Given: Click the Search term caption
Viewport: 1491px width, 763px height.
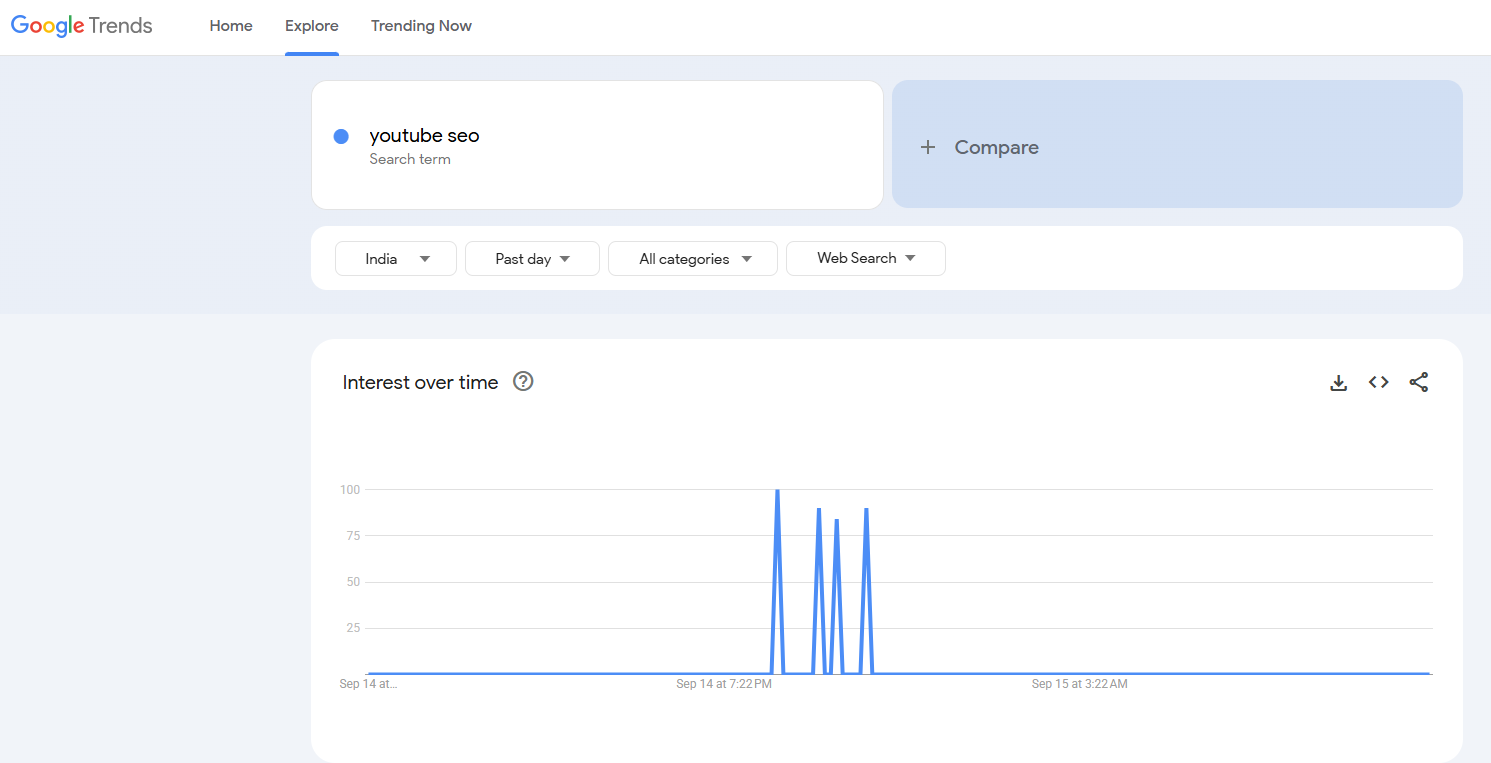Looking at the screenshot, I should coord(410,159).
